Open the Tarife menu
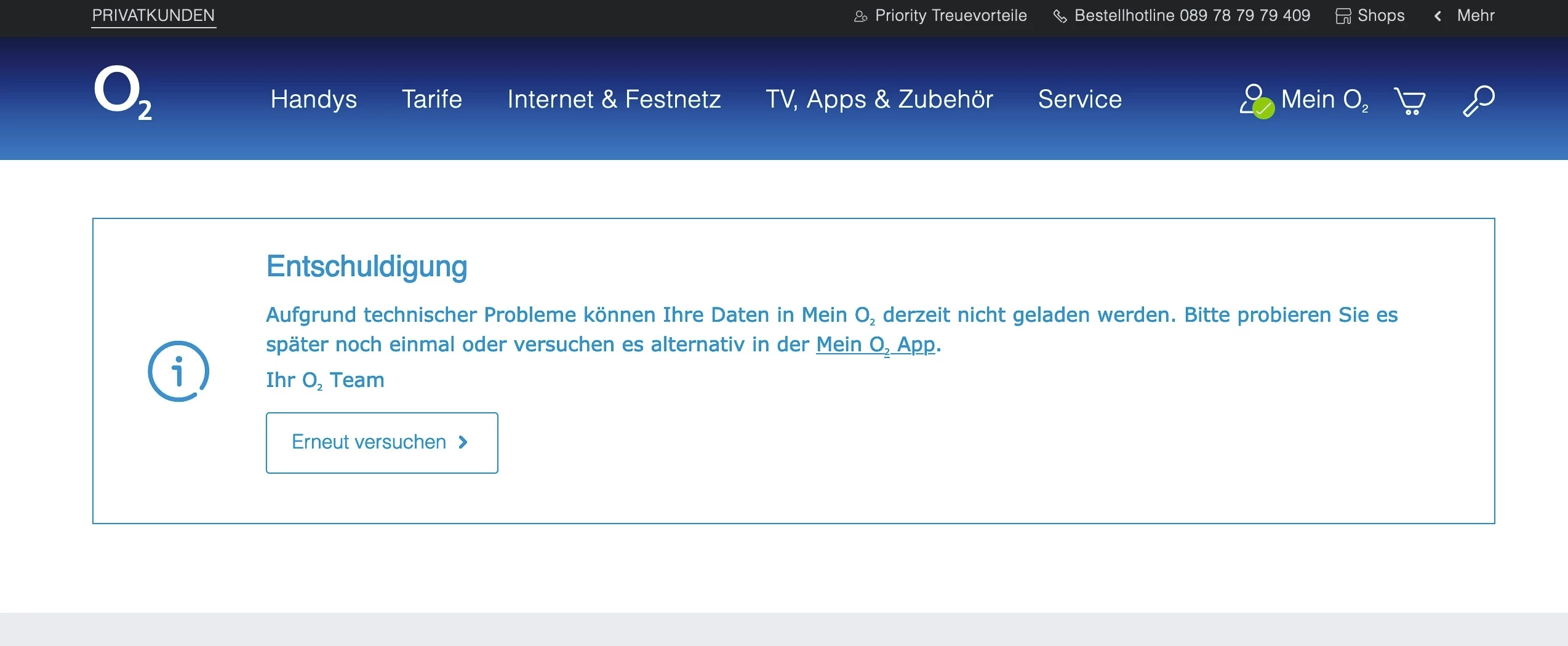 pos(432,99)
